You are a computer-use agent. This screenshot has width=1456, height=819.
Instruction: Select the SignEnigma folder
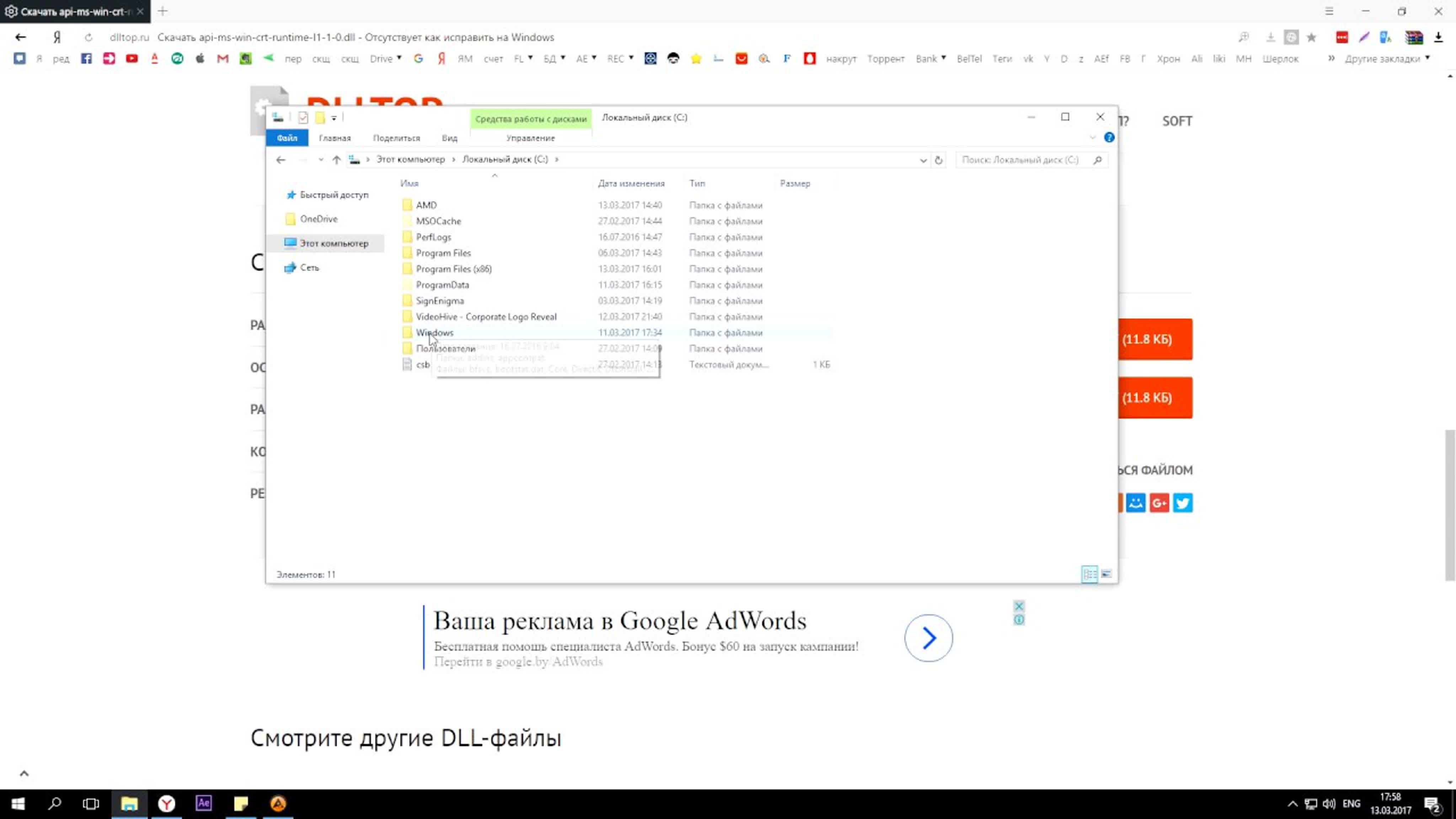click(x=440, y=301)
